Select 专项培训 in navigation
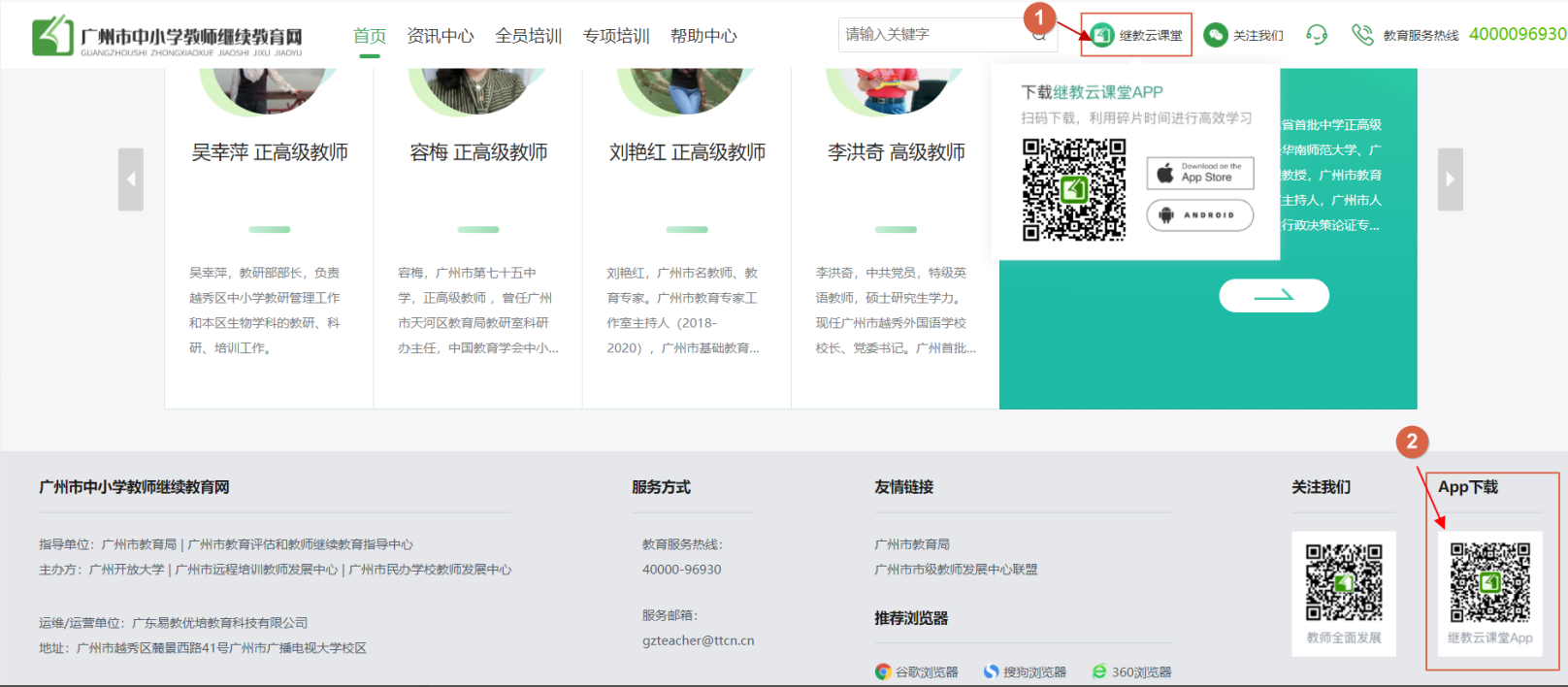The width and height of the screenshot is (1568, 687). point(616,36)
